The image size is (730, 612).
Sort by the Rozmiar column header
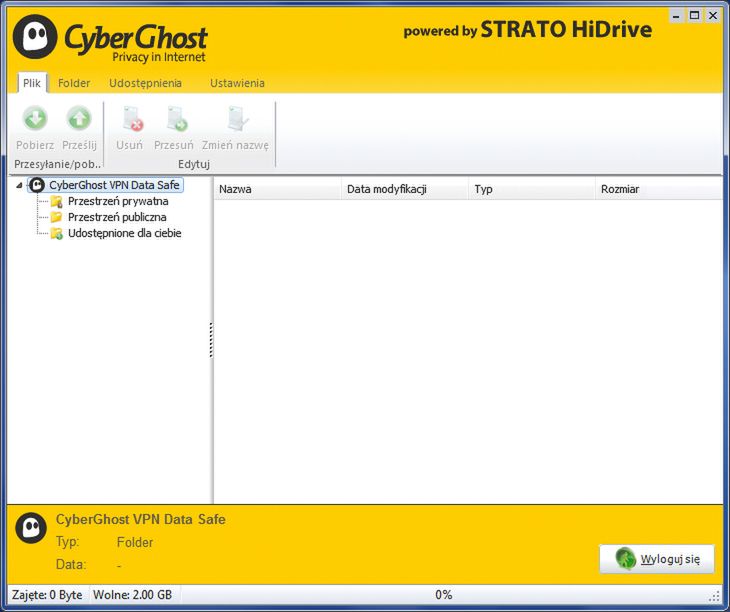(x=659, y=189)
